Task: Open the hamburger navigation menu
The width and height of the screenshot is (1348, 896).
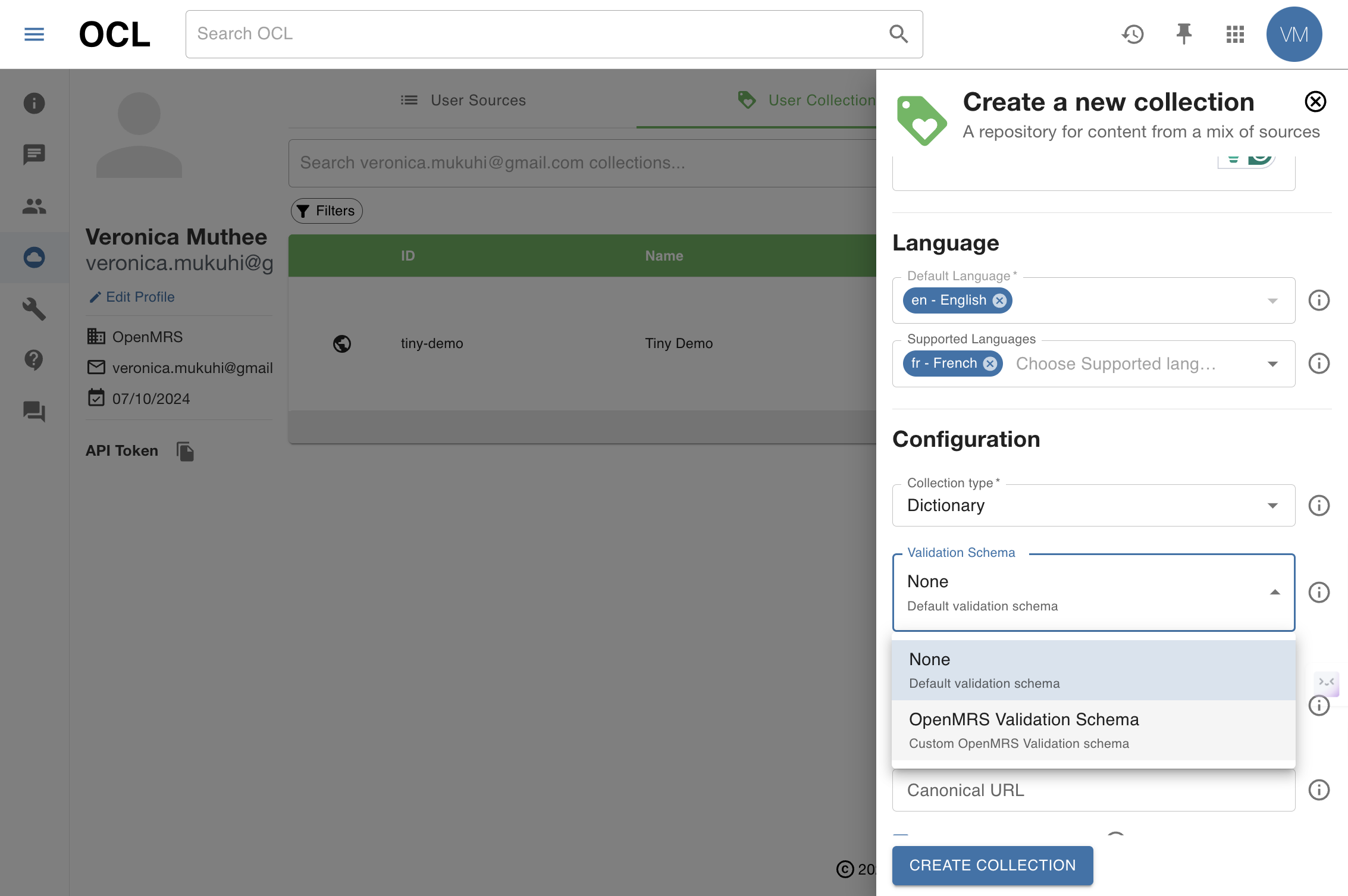Action: coord(34,34)
